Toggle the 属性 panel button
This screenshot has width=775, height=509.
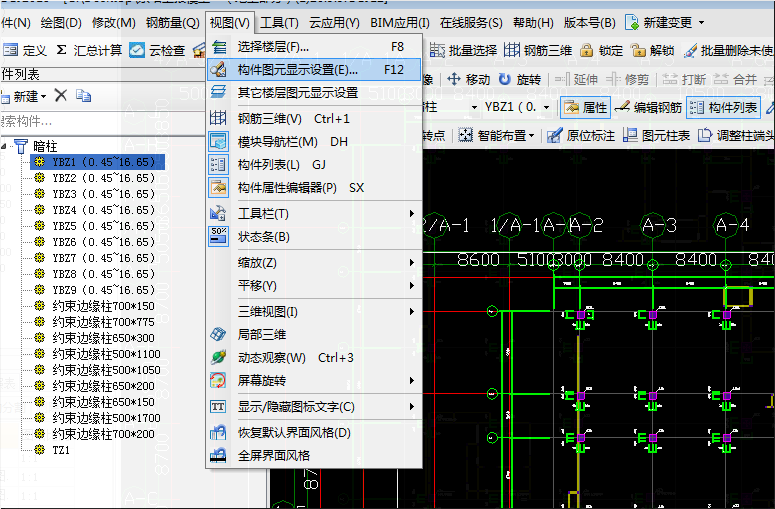(x=586, y=107)
